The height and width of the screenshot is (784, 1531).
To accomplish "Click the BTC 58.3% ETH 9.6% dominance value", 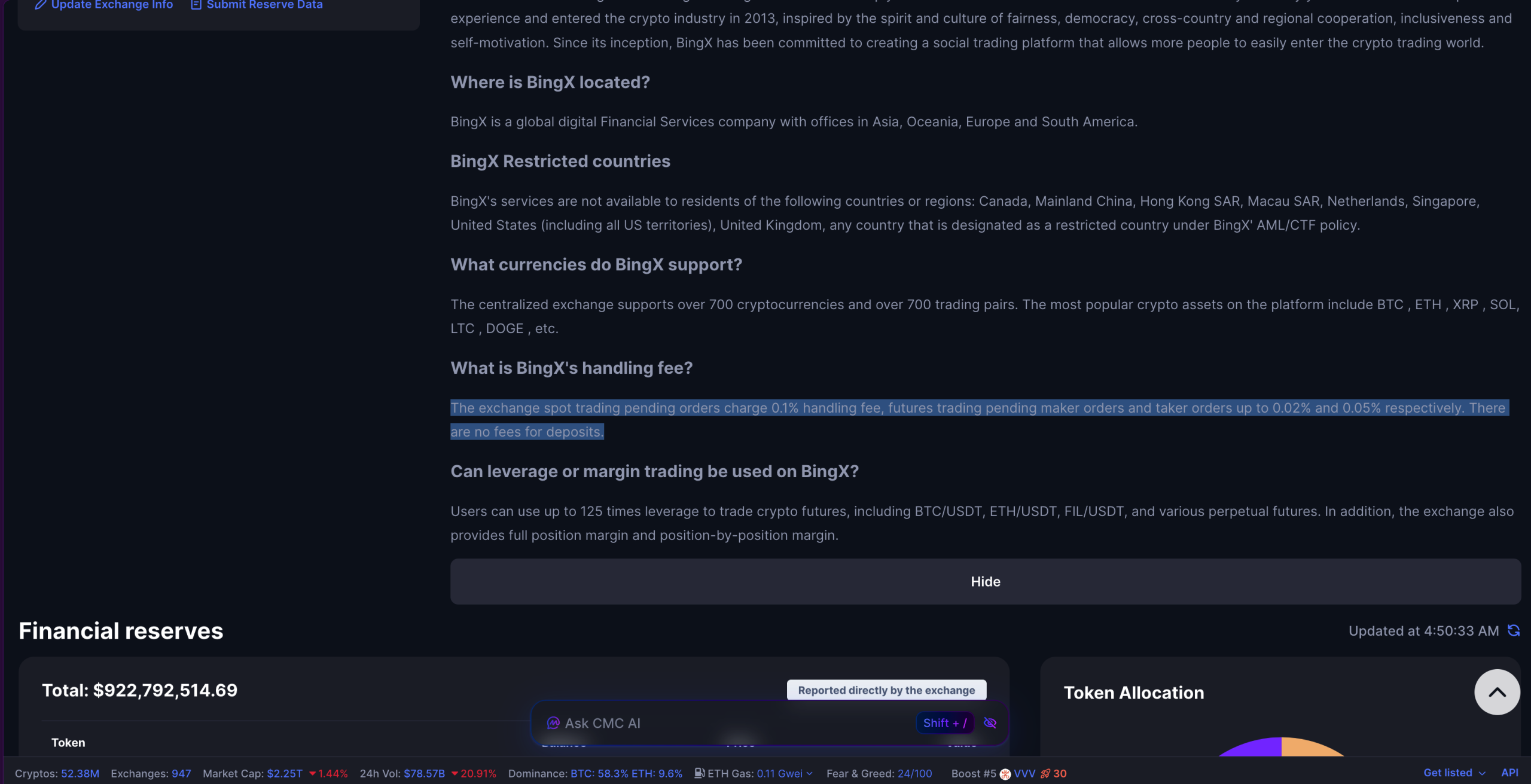I will pos(626,773).
